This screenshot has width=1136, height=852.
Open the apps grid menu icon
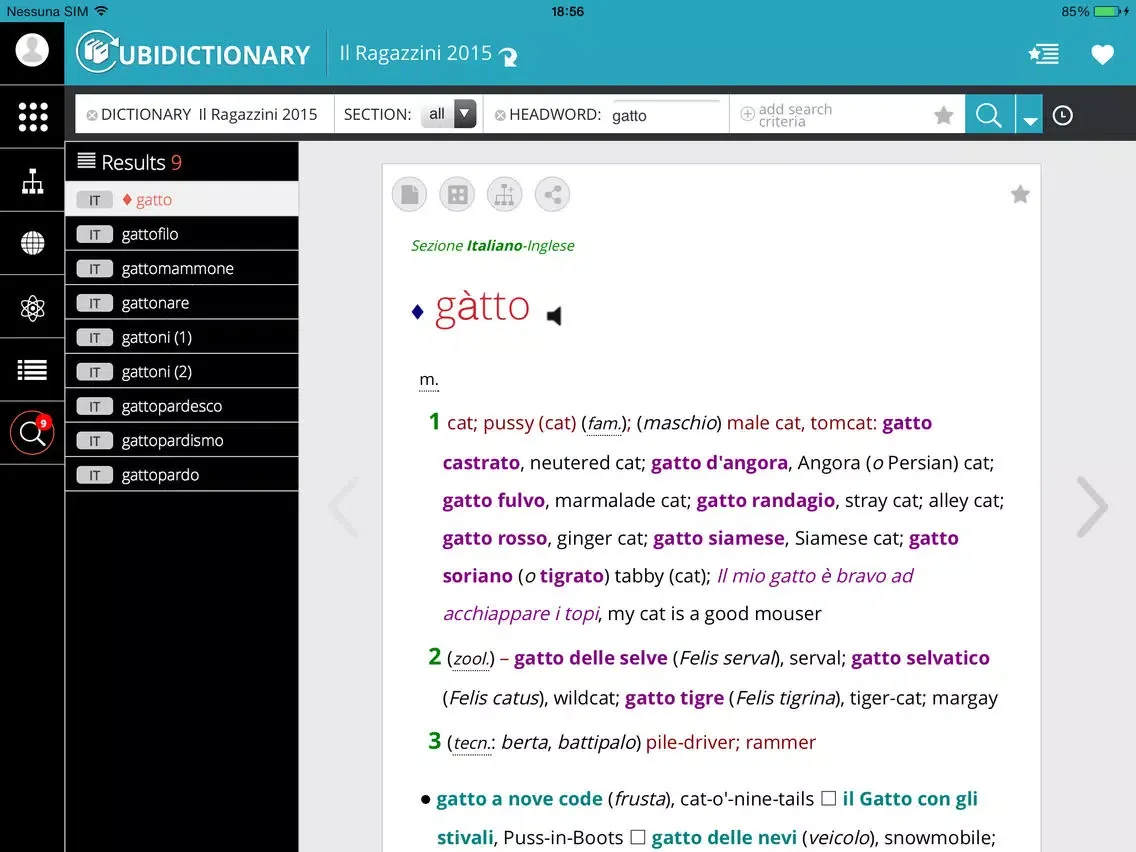tap(33, 116)
